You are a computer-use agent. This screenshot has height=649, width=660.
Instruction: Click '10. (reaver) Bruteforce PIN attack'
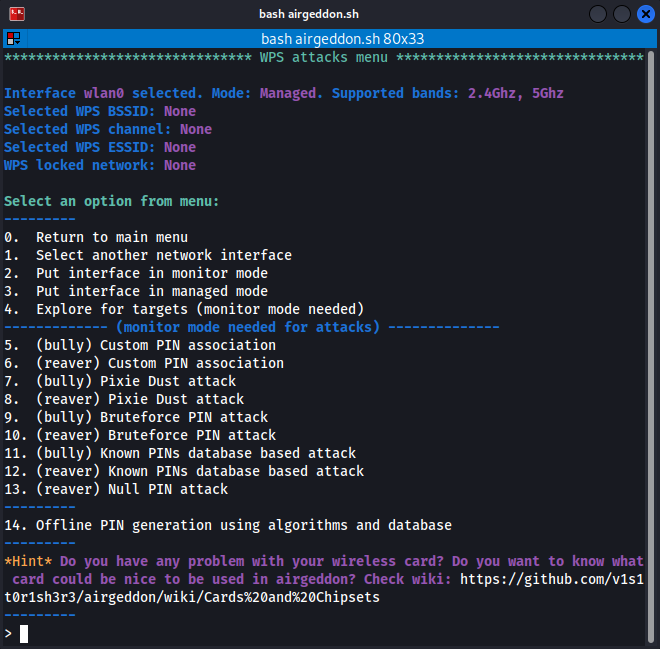click(x=140, y=435)
